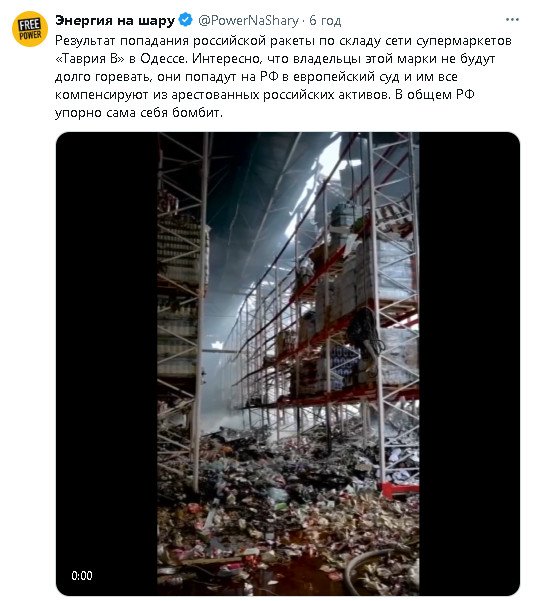535x601 pixels.
Task: Open the tweet via the 6 год timestamp
Action: [325, 20]
